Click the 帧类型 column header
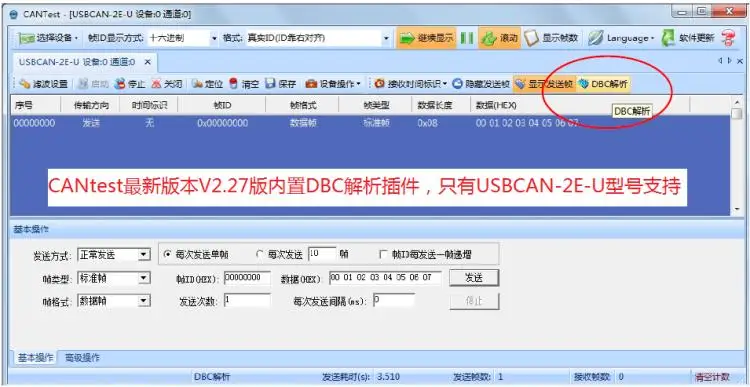The image size is (750, 387). (x=375, y=105)
